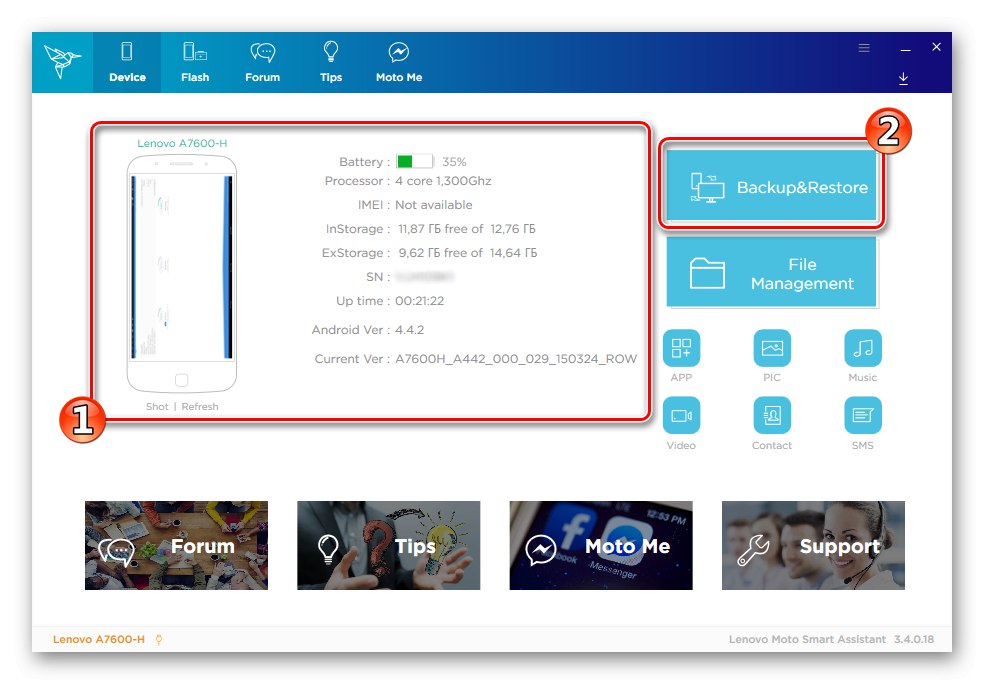
Task: Select the processor value 4 core 1,300Ghz
Action: tap(443, 181)
